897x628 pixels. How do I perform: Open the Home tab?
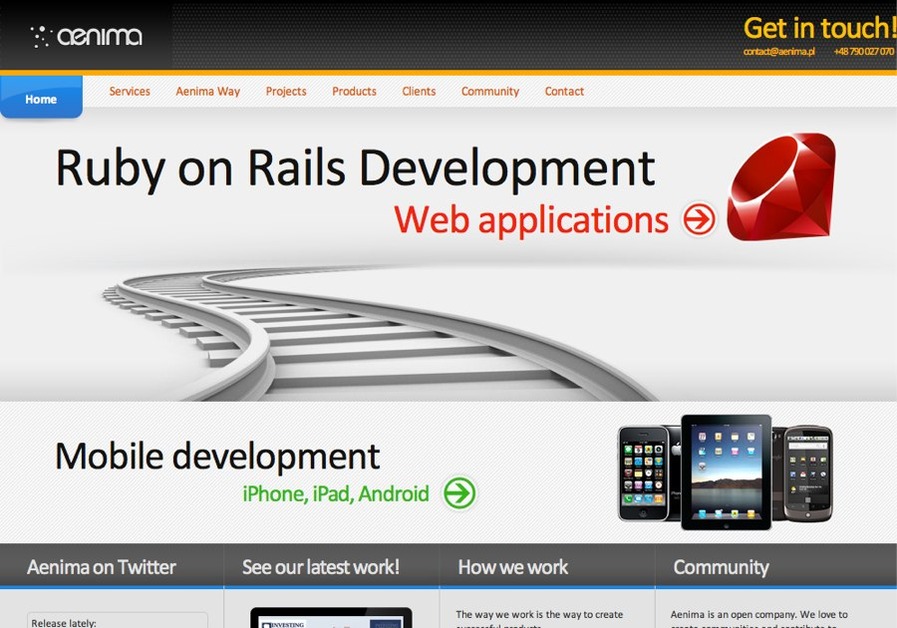tap(41, 97)
